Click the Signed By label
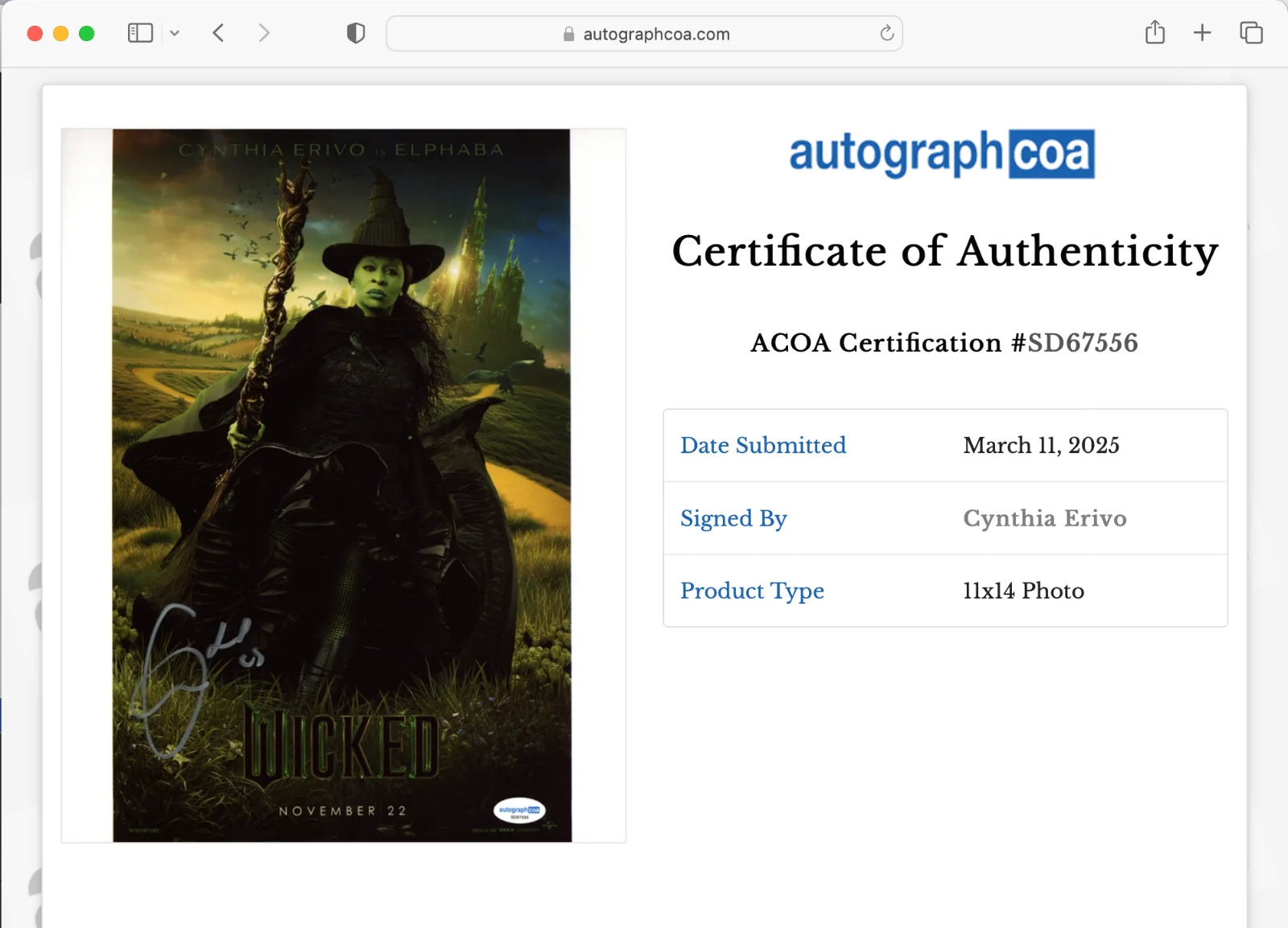 [x=733, y=518]
